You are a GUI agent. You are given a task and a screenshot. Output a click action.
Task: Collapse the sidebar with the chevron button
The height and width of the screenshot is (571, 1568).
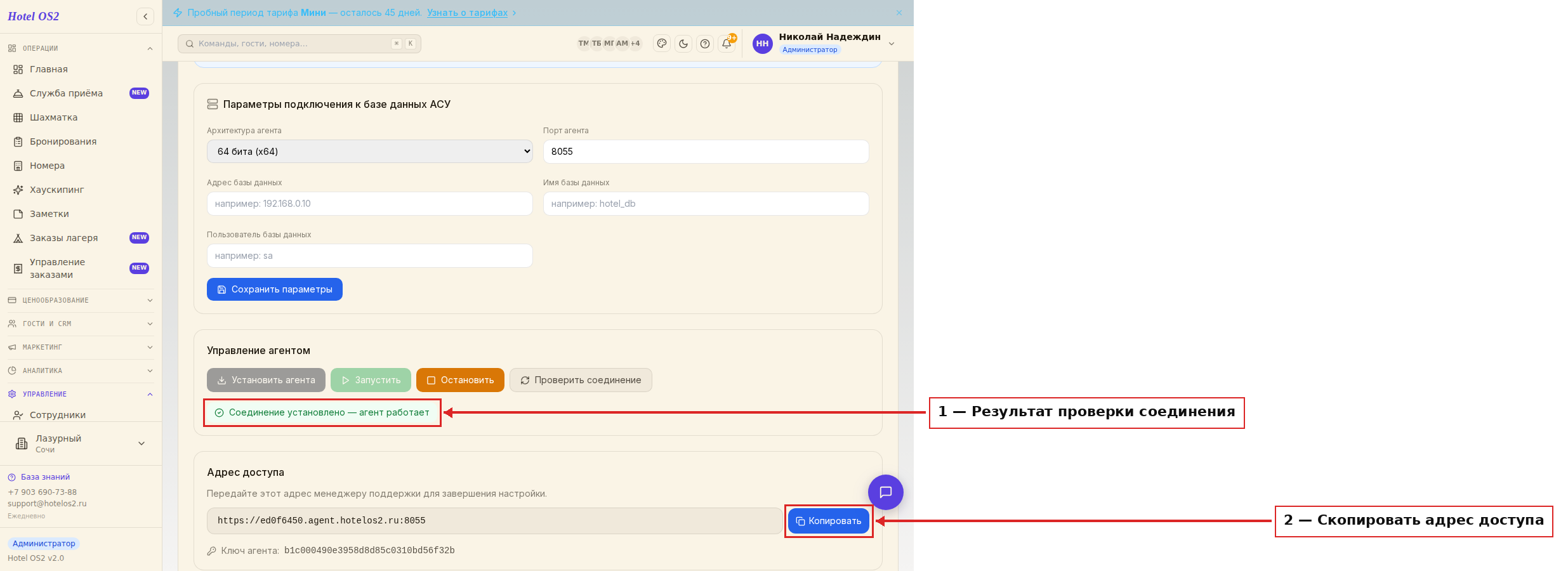point(145,16)
